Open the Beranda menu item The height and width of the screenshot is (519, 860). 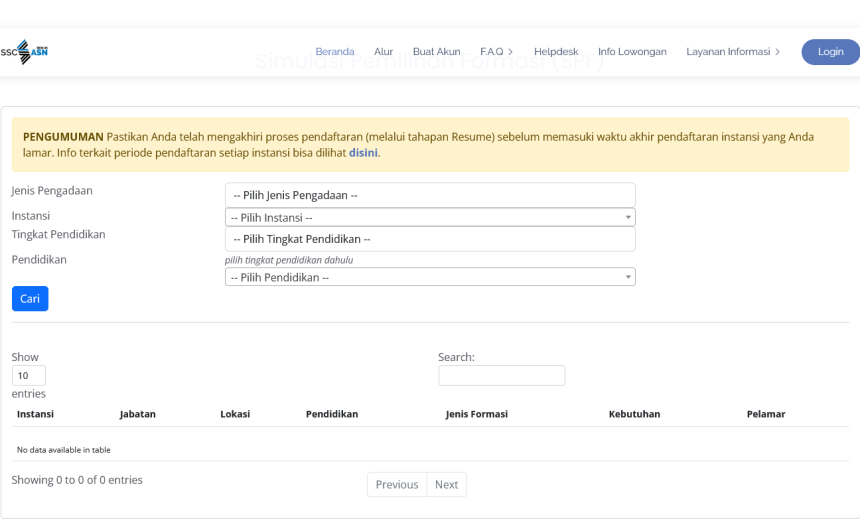(334, 52)
